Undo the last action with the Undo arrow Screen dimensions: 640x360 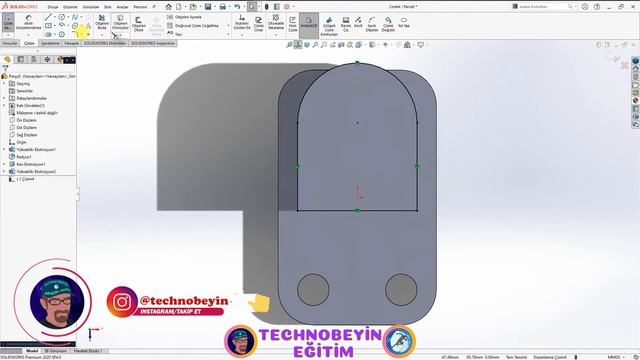click(x=237, y=7)
